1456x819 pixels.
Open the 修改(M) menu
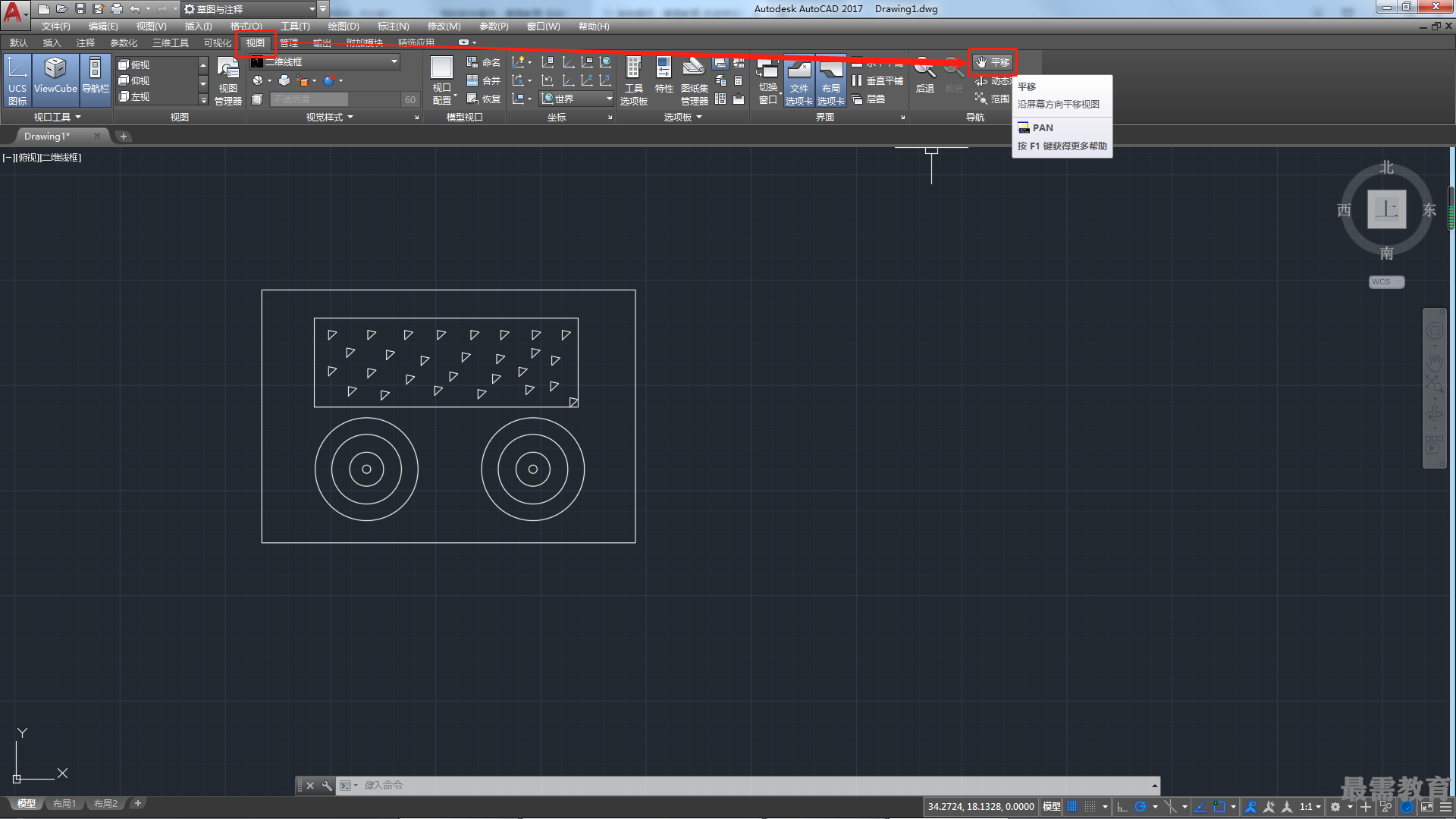444,27
